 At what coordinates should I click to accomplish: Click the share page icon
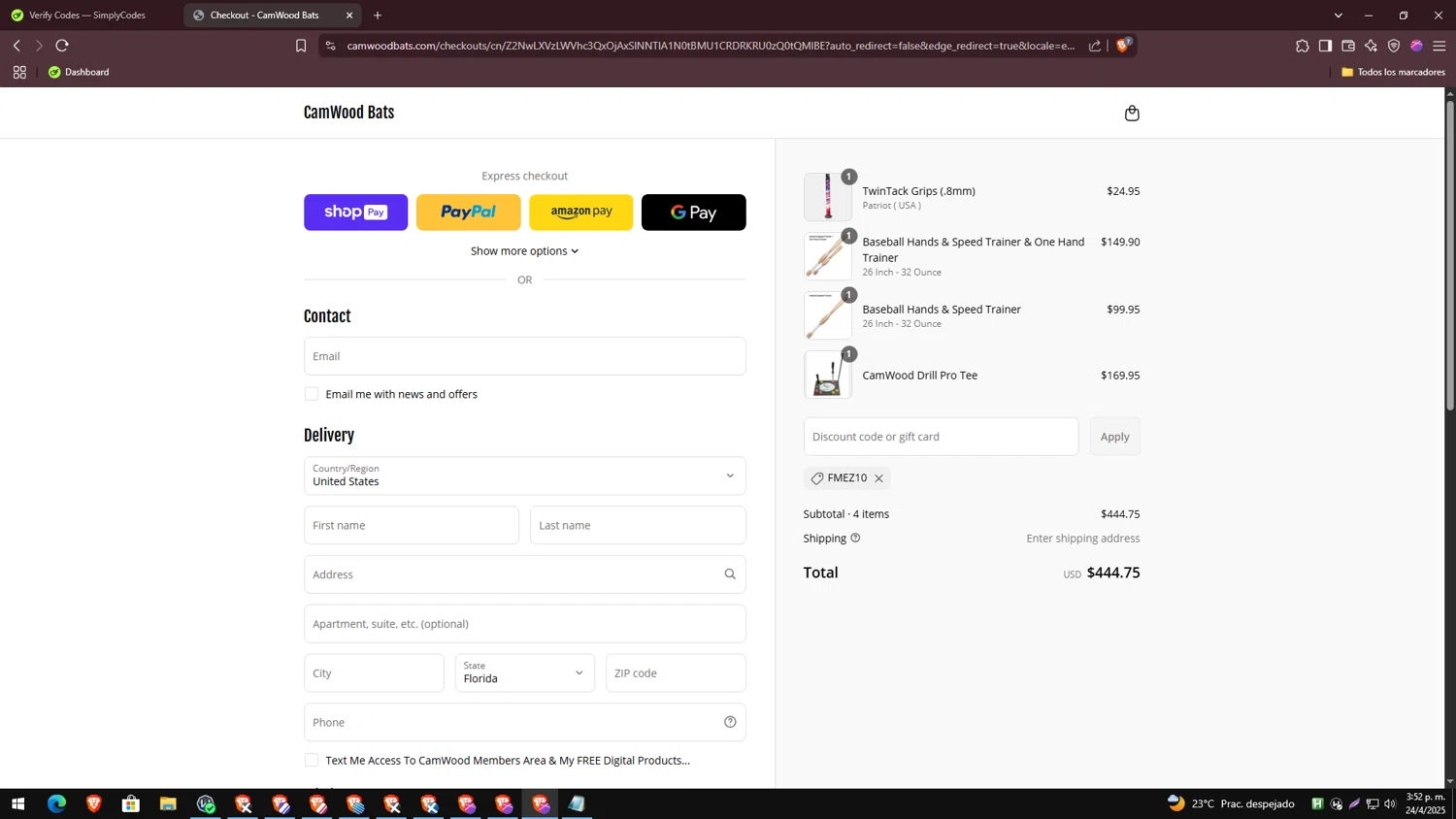pyautogui.click(x=1095, y=46)
